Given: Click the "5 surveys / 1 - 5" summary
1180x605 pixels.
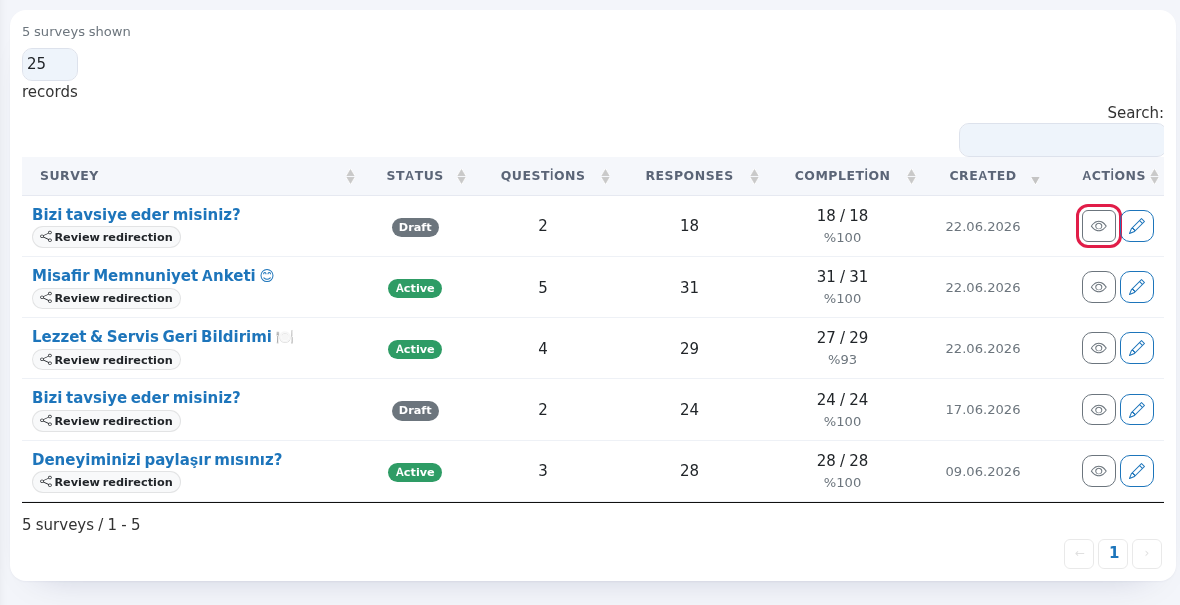Looking at the screenshot, I should [81, 524].
